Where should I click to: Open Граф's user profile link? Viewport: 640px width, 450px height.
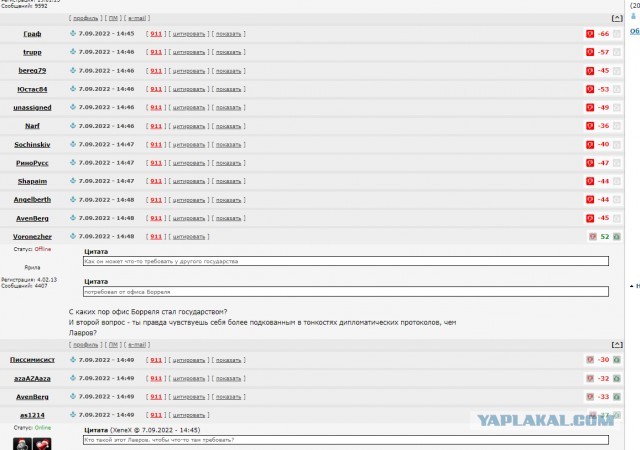(x=32, y=34)
